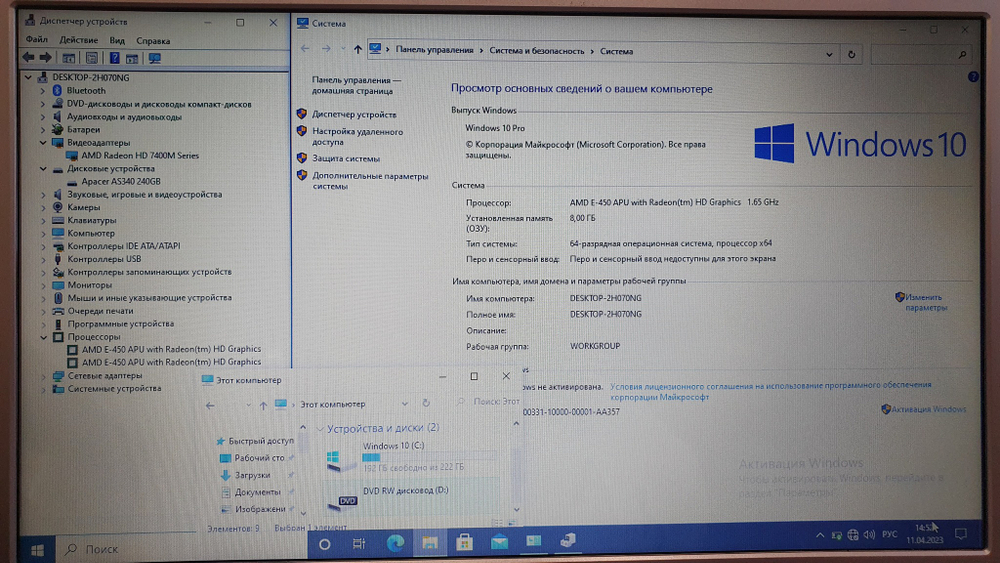Screen dimensions: 1000x563
Task: Click Панель управления — домашняя страница link
Action: 357,85
